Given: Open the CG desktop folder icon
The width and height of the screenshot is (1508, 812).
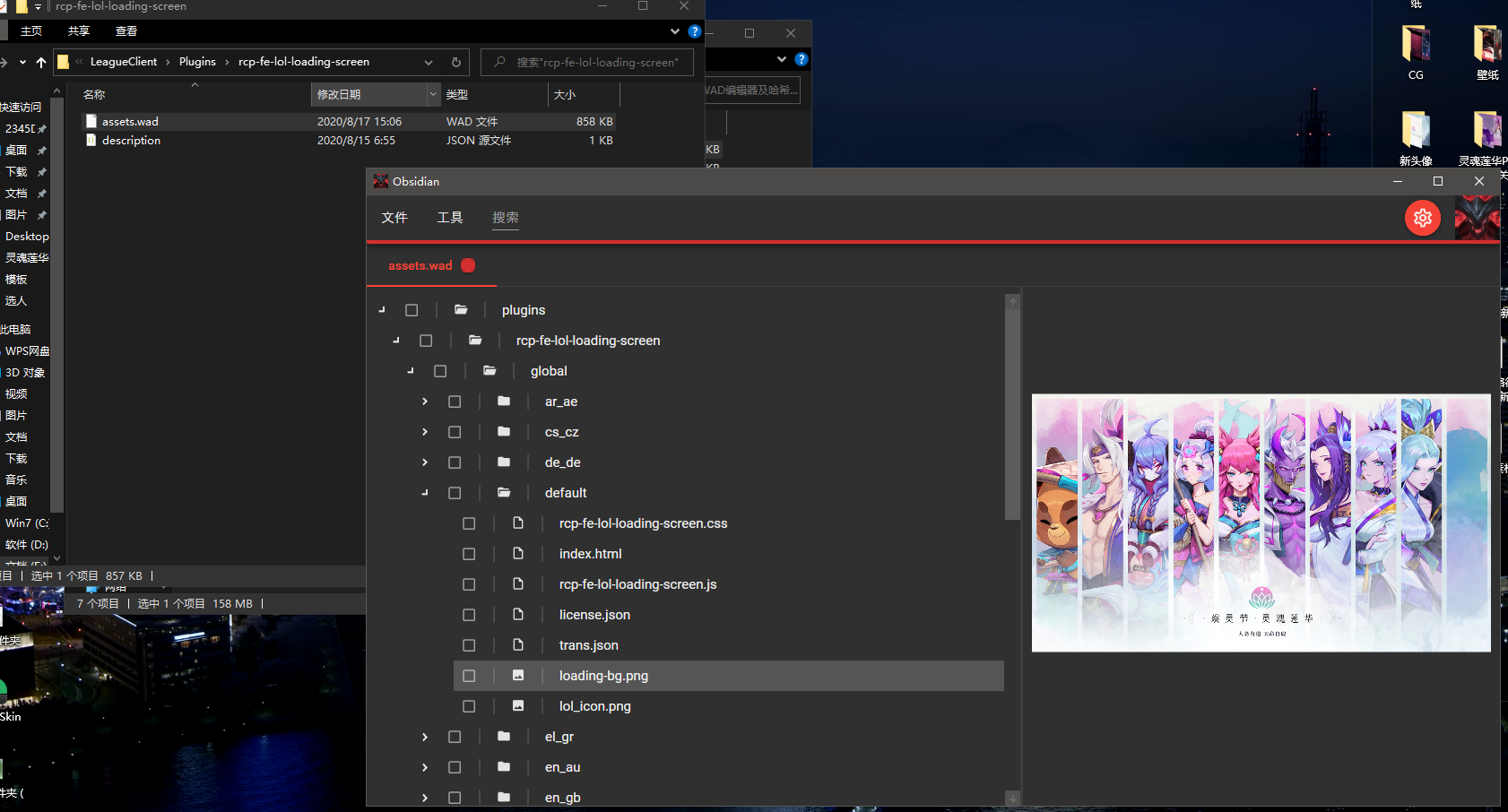Looking at the screenshot, I should pos(1416,43).
